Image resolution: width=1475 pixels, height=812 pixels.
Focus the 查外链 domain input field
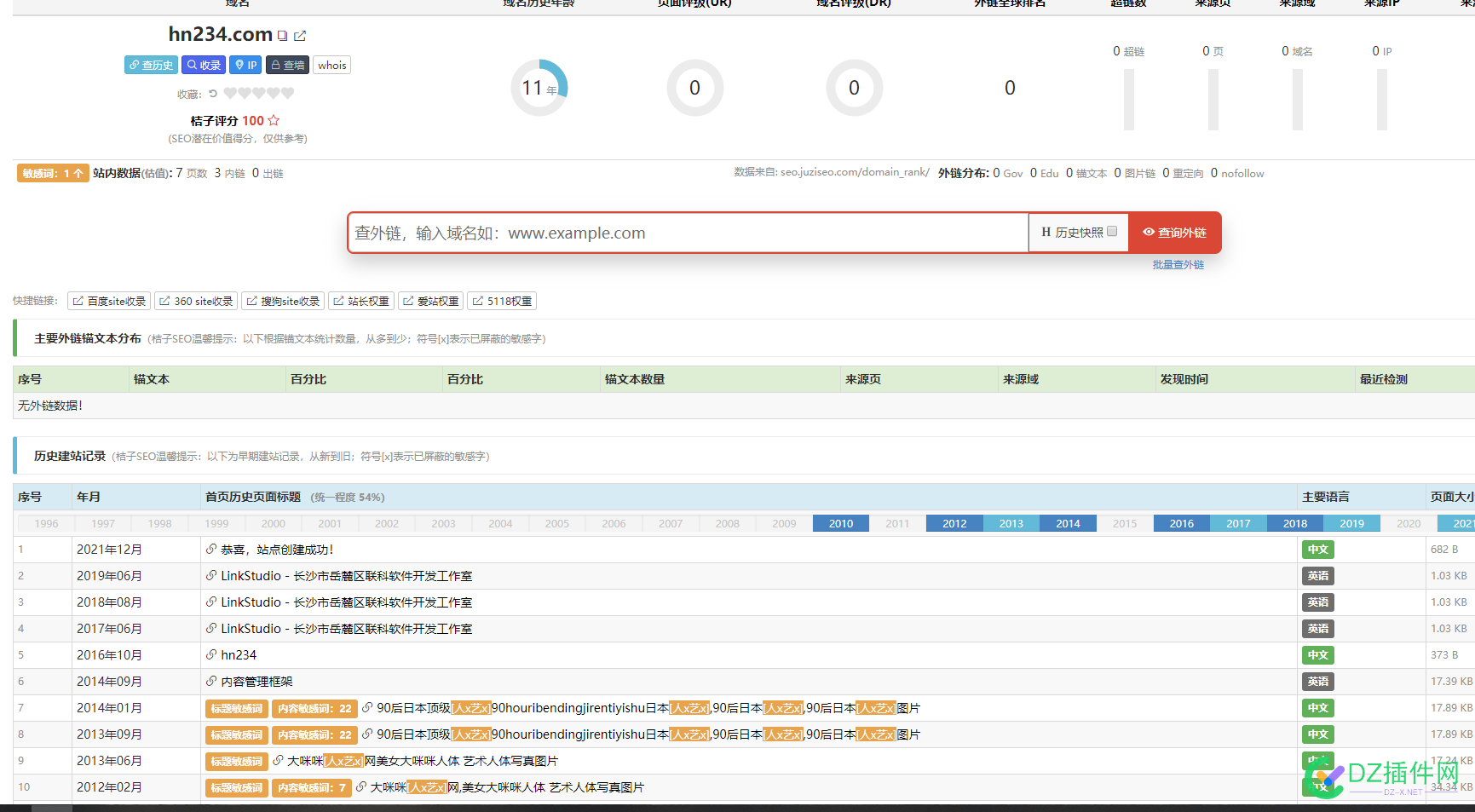click(688, 233)
